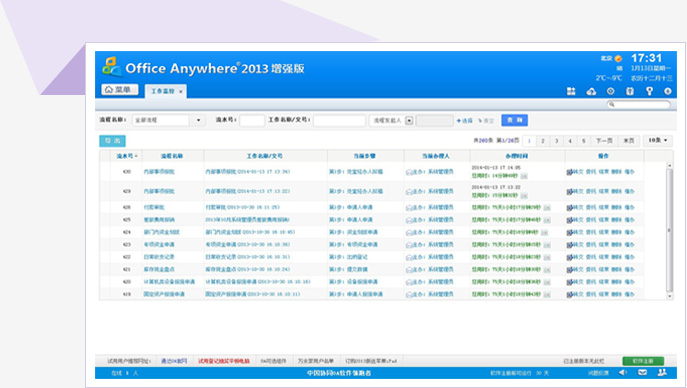Image resolution: width=687 pixels, height=388 pixels.
Task: Open the red 试用登记抽奖平板电脑 footer link
Action: (x=224, y=361)
